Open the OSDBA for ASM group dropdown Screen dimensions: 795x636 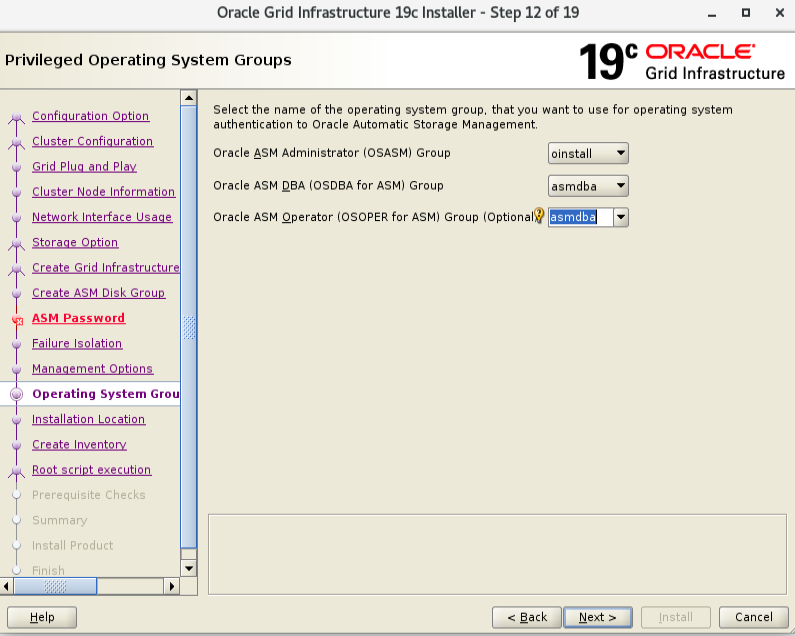(x=588, y=186)
